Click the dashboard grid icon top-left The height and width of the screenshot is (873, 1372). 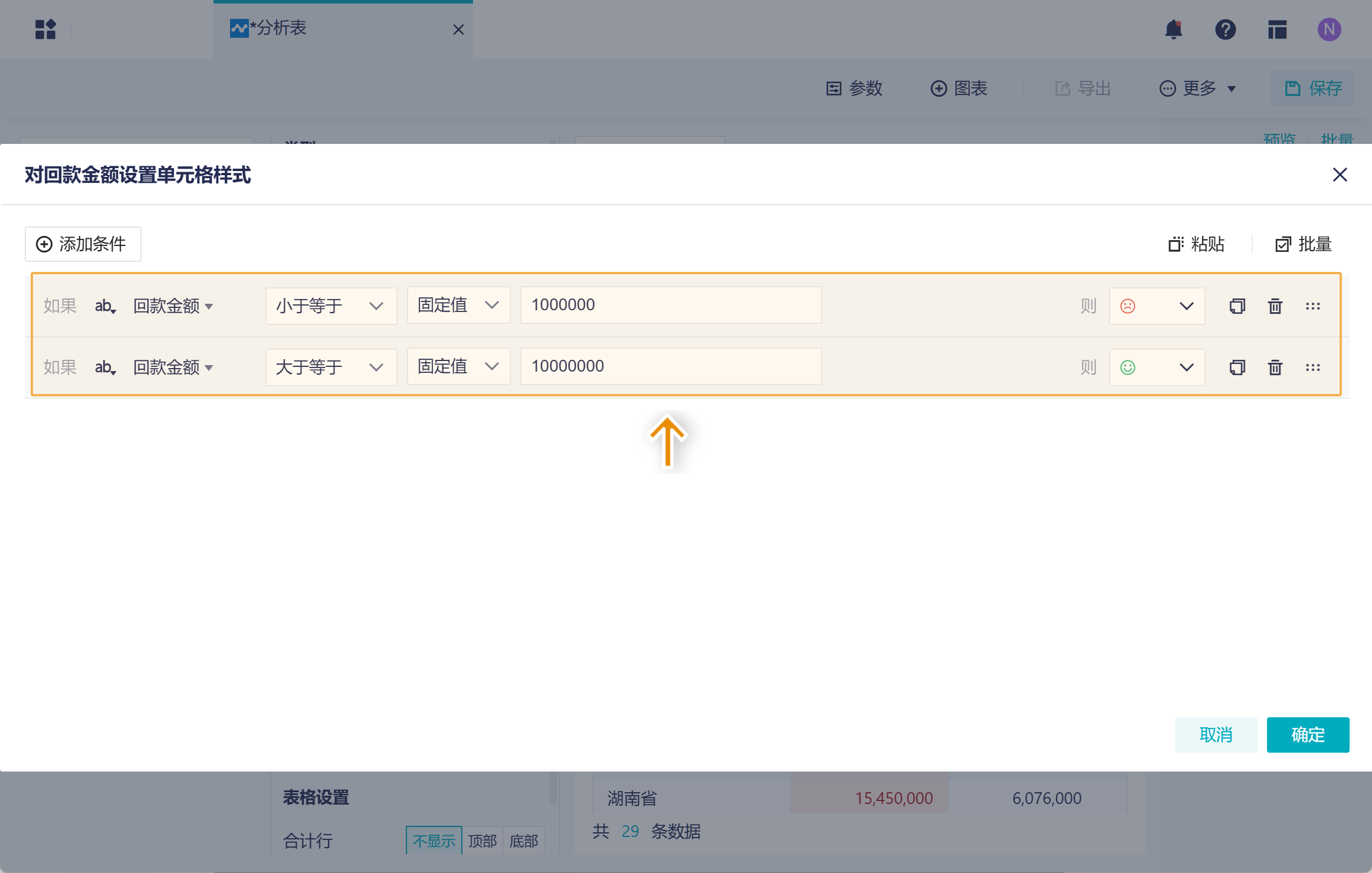coord(45,29)
